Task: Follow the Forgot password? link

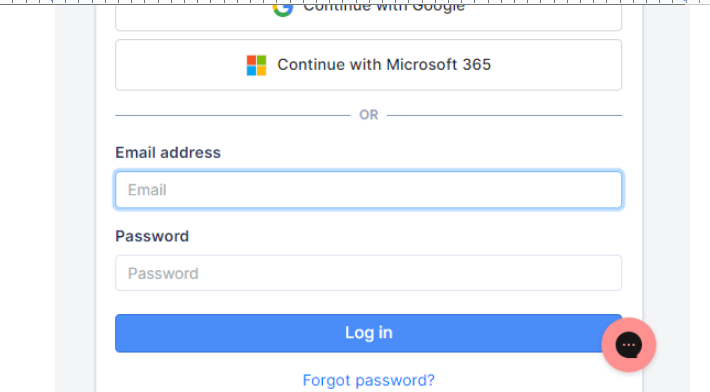Action: (369, 380)
